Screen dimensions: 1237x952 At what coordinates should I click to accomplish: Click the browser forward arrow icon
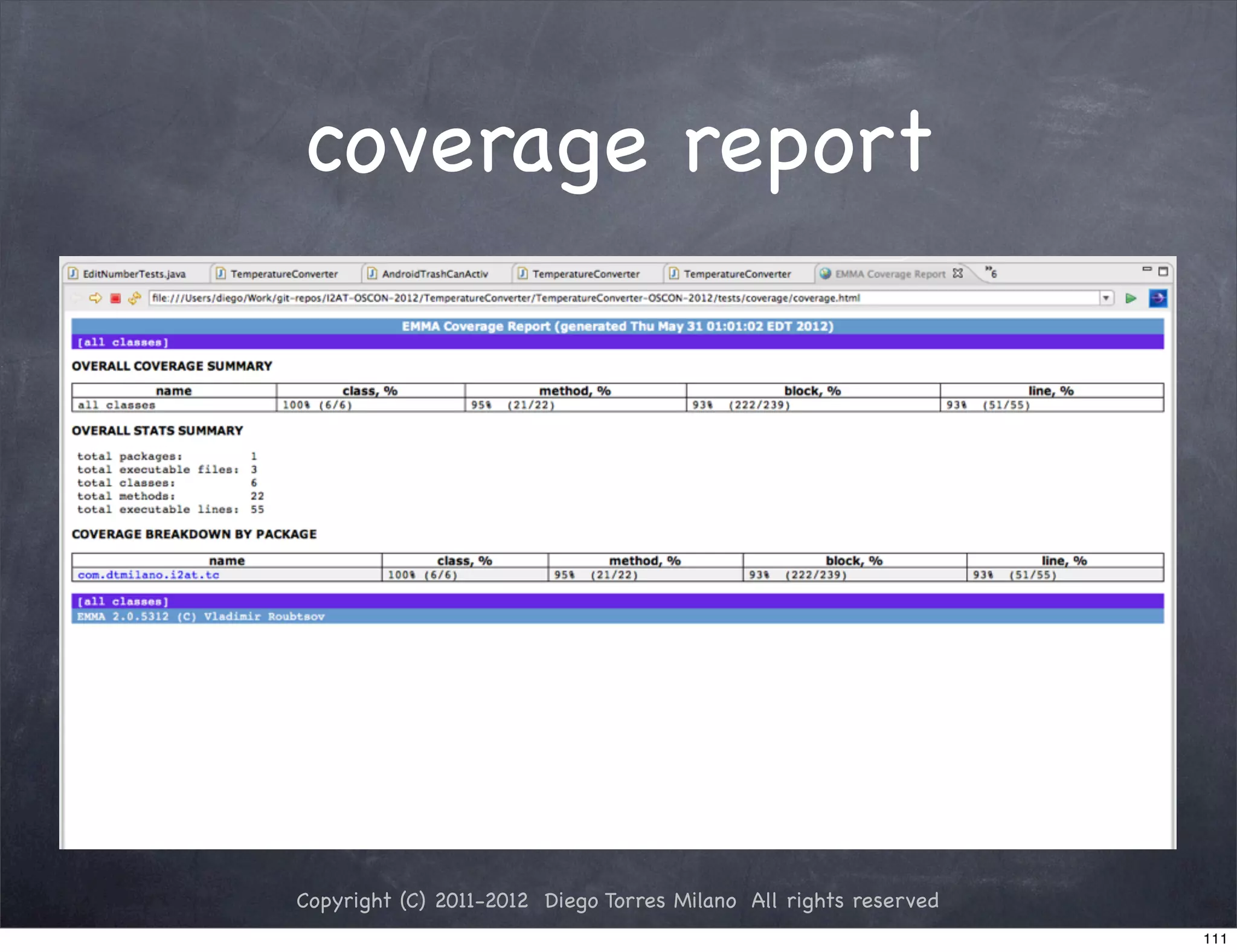[95, 298]
